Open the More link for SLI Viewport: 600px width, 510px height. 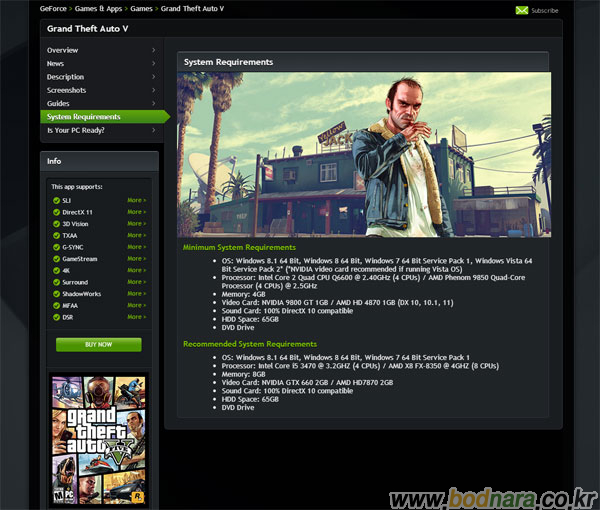tap(137, 200)
